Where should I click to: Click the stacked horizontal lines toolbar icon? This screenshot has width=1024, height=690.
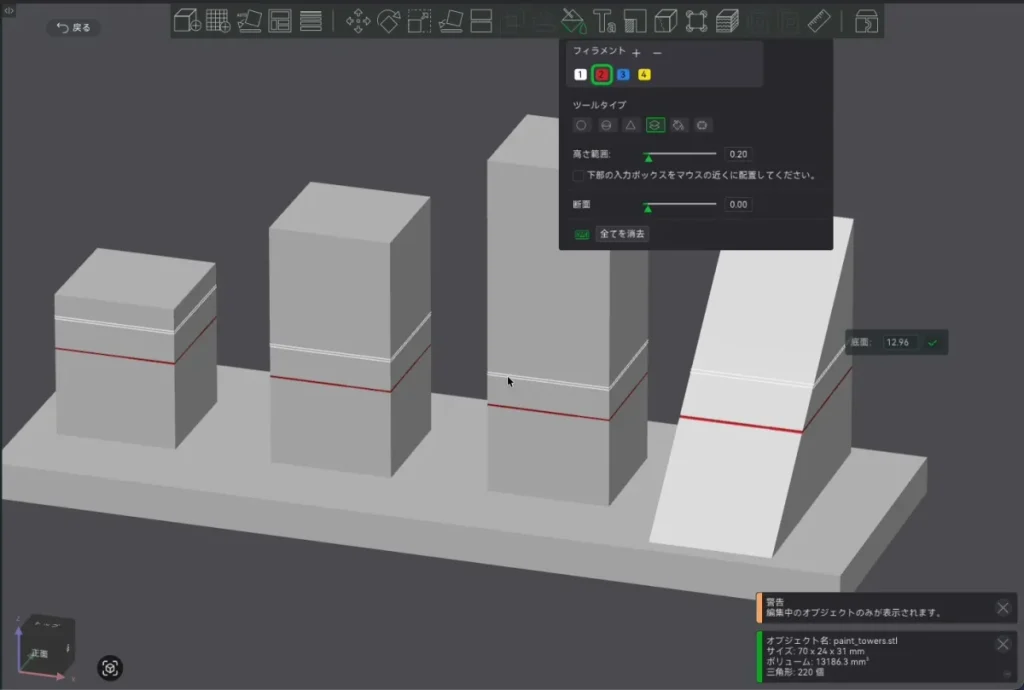(311, 21)
